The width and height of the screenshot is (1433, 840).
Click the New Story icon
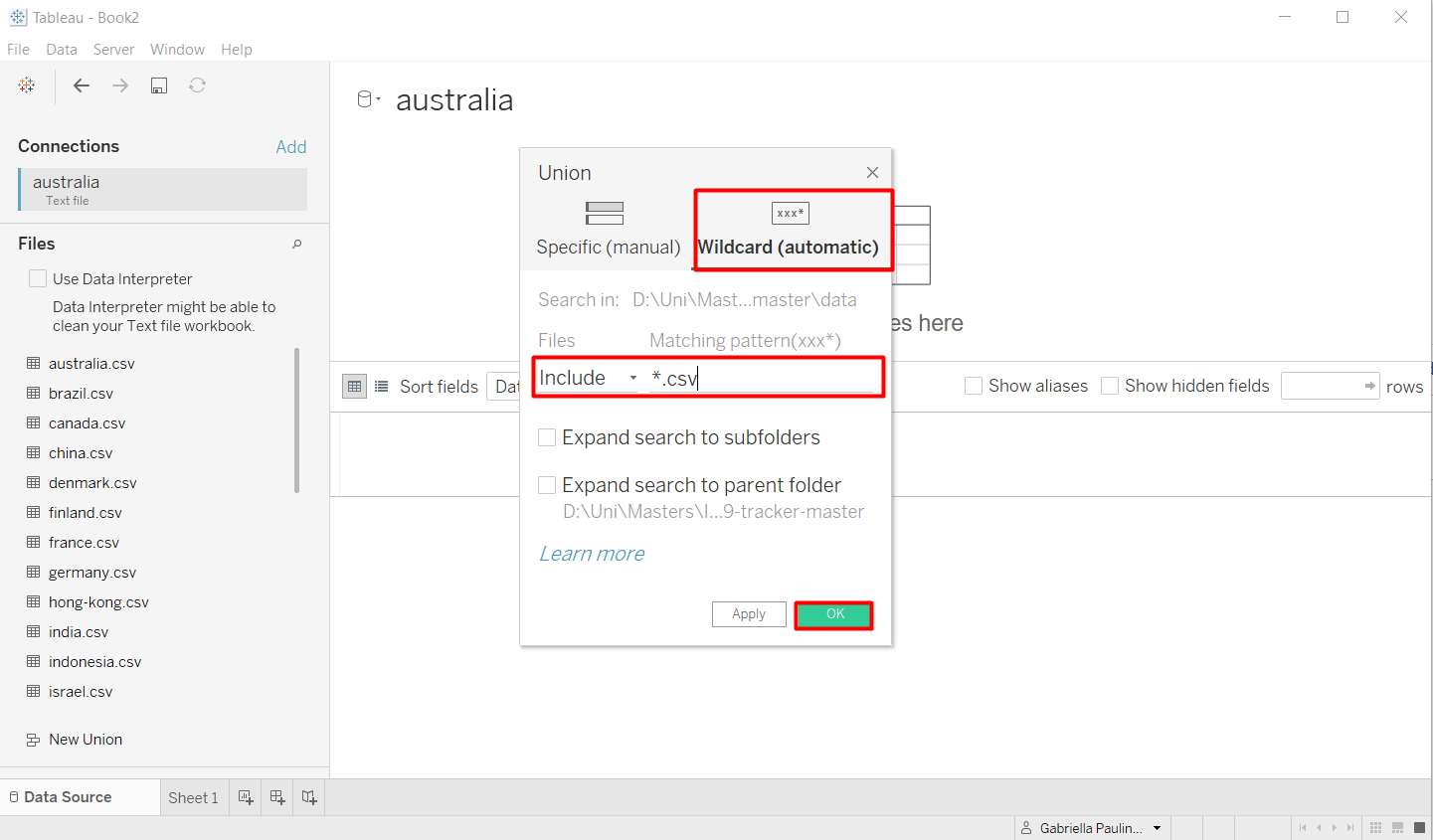click(x=308, y=796)
